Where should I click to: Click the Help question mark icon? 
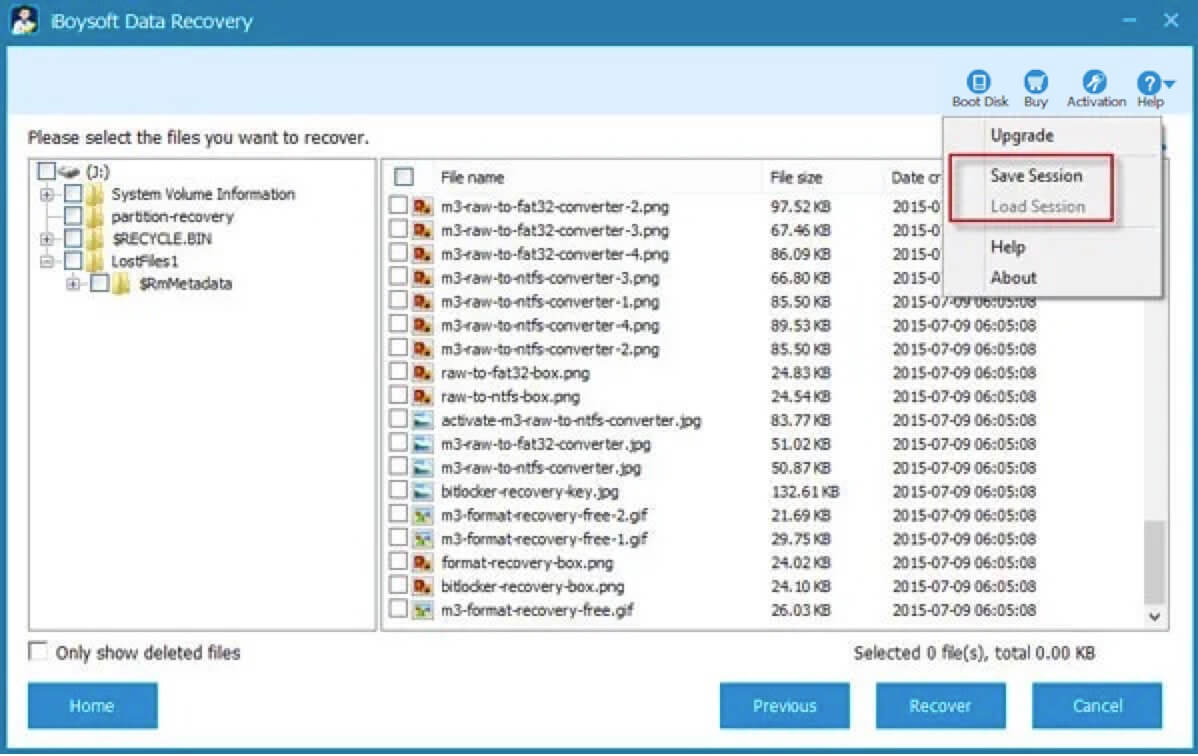pyautogui.click(x=1149, y=83)
